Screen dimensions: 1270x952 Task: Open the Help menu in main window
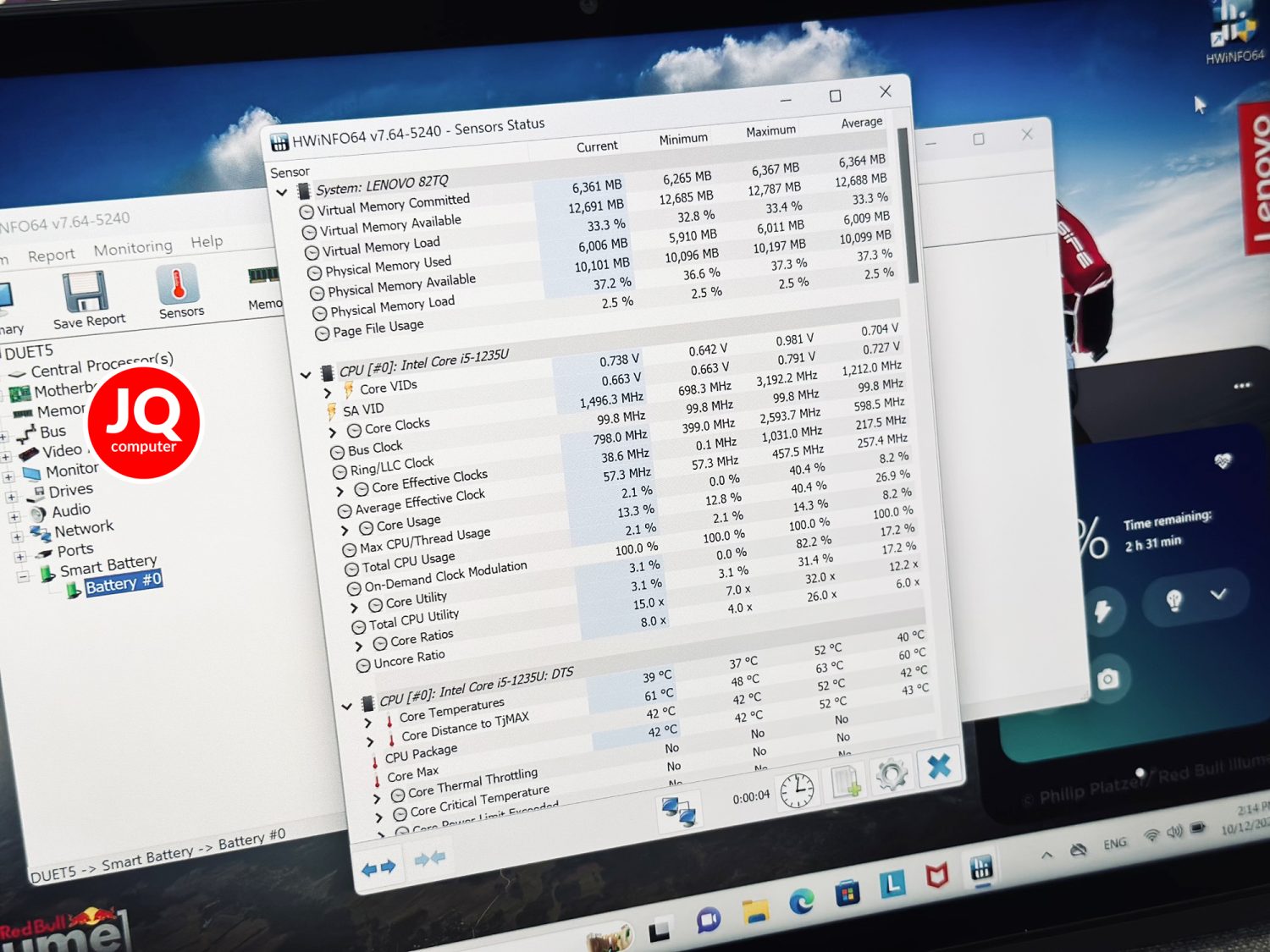click(x=207, y=242)
